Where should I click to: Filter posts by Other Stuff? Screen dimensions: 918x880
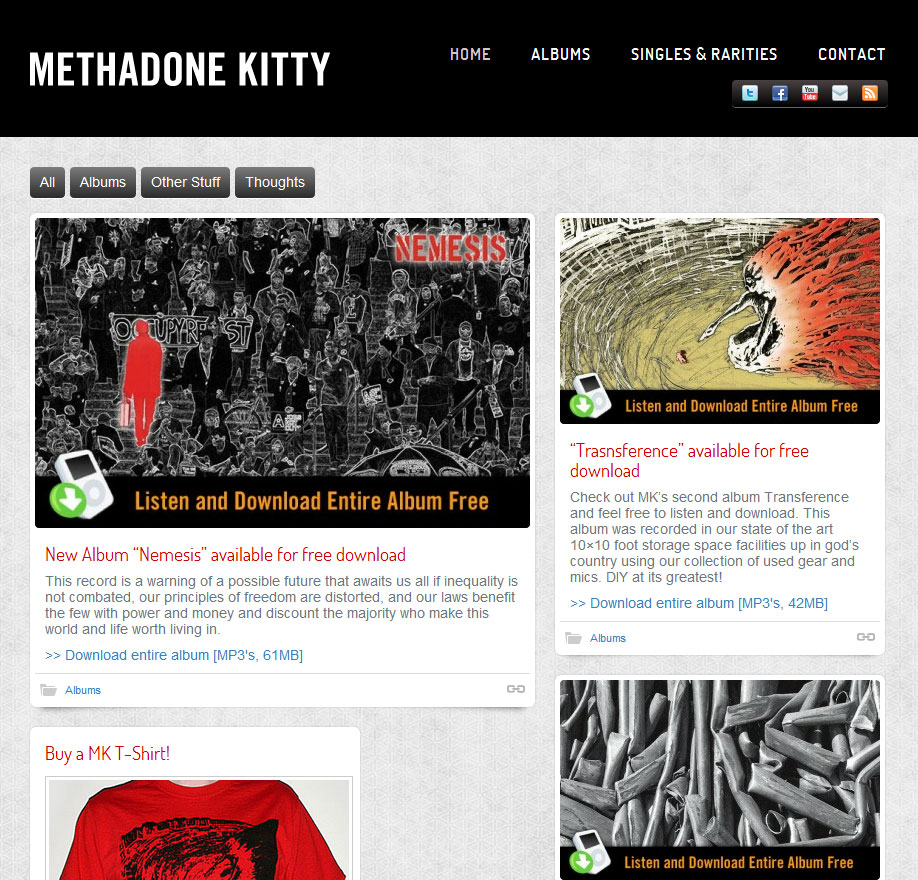(x=186, y=182)
